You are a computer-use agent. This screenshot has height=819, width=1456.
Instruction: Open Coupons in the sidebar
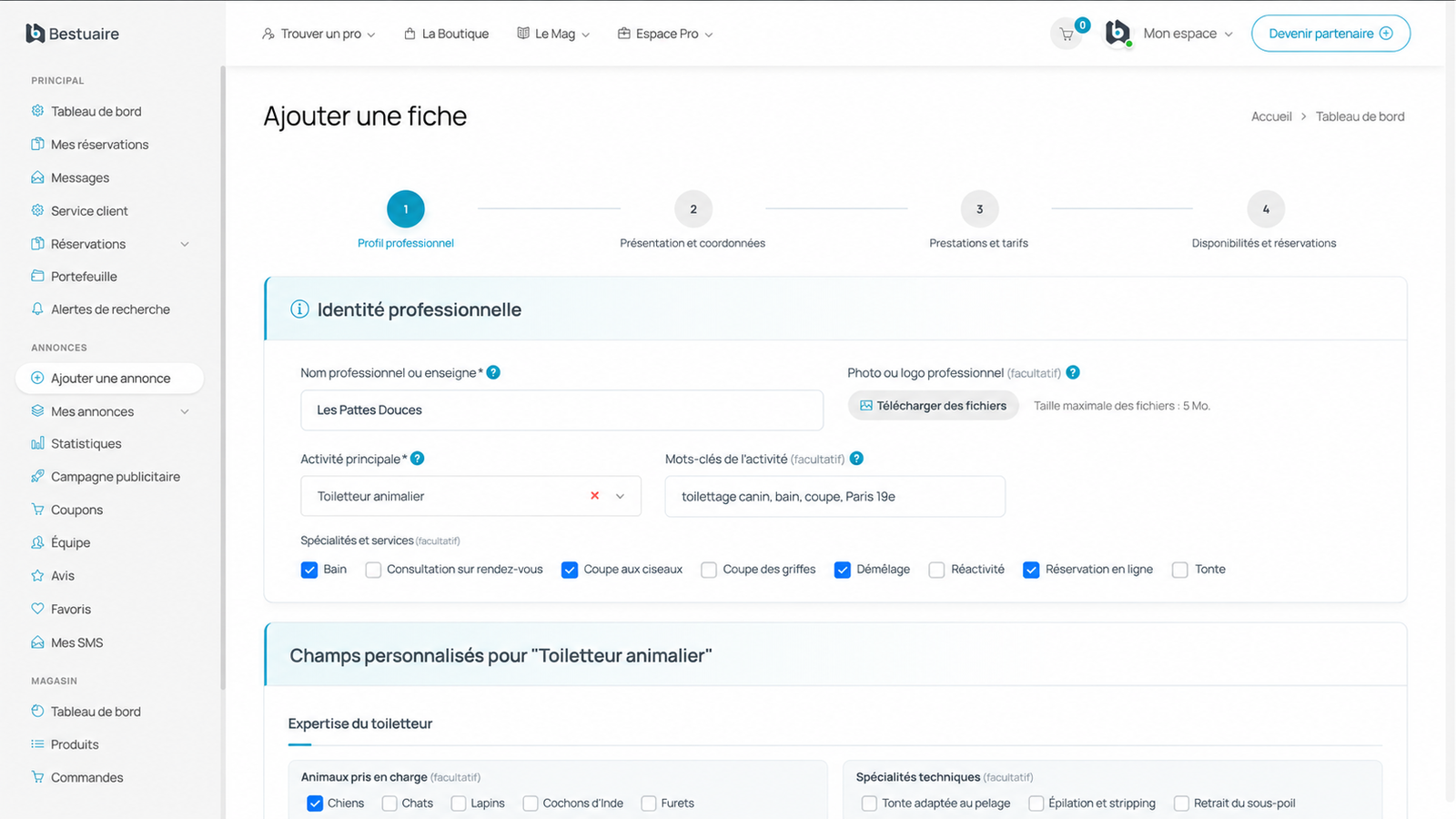click(76, 511)
